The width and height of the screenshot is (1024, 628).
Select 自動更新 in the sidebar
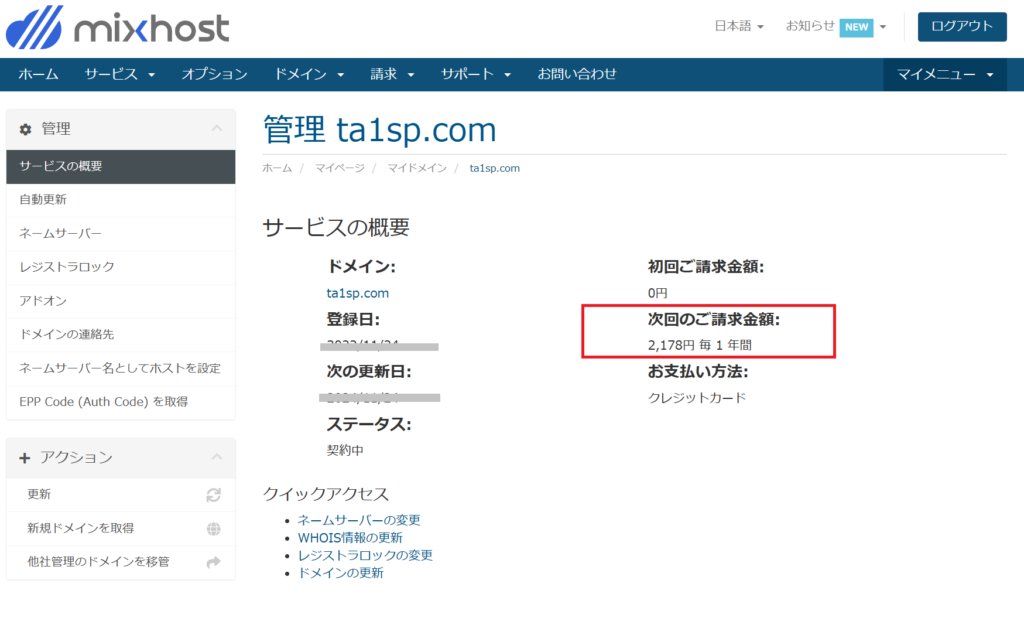point(43,200)
